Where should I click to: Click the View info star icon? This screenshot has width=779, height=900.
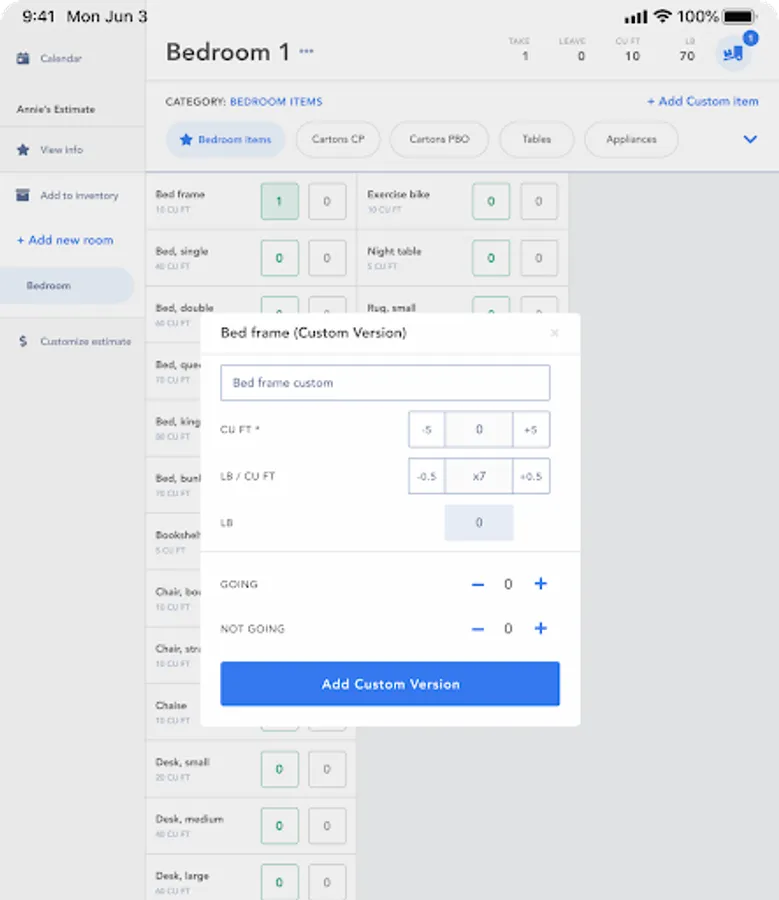tap(23, 150)
